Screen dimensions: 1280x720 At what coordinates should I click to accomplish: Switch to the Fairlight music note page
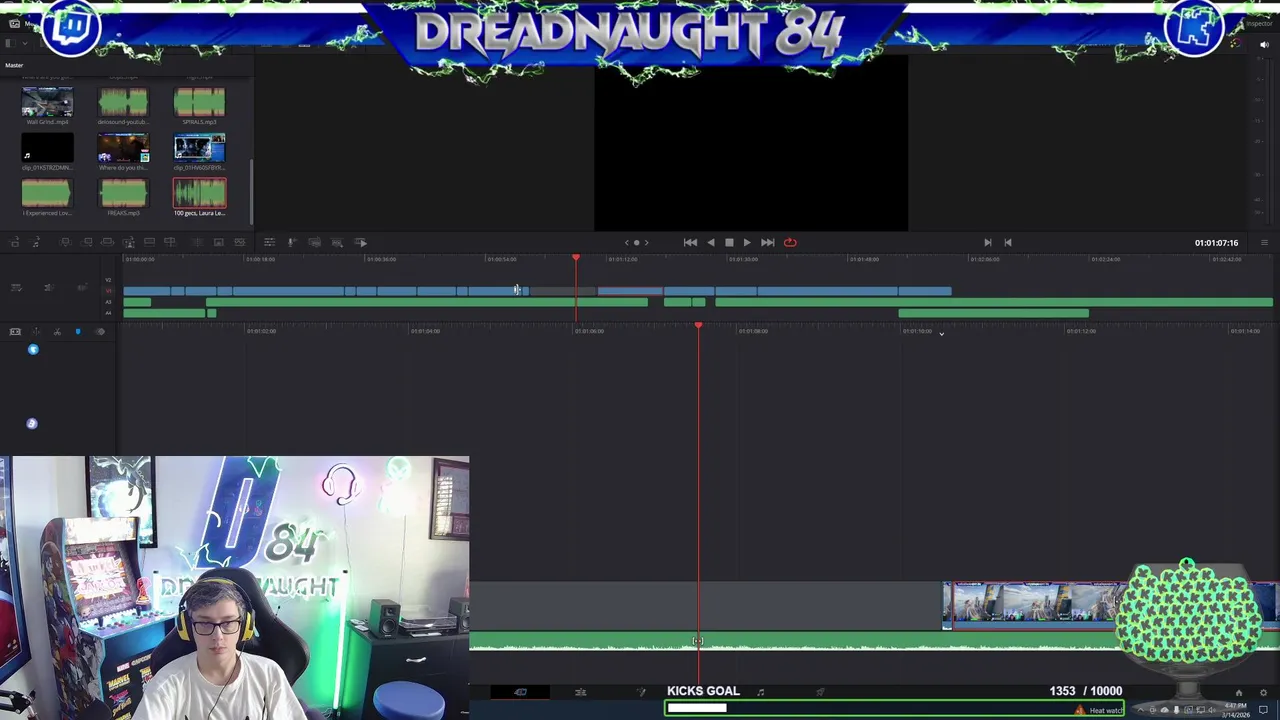point(761,692)
